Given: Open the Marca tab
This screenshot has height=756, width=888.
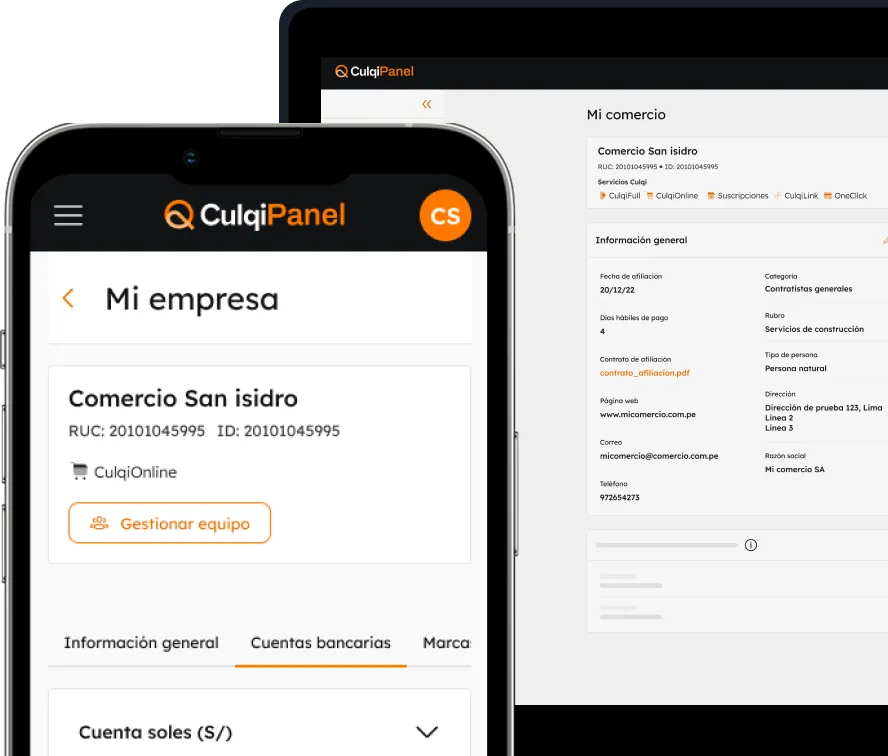Looking at the screenshot, I should (449, 643).
